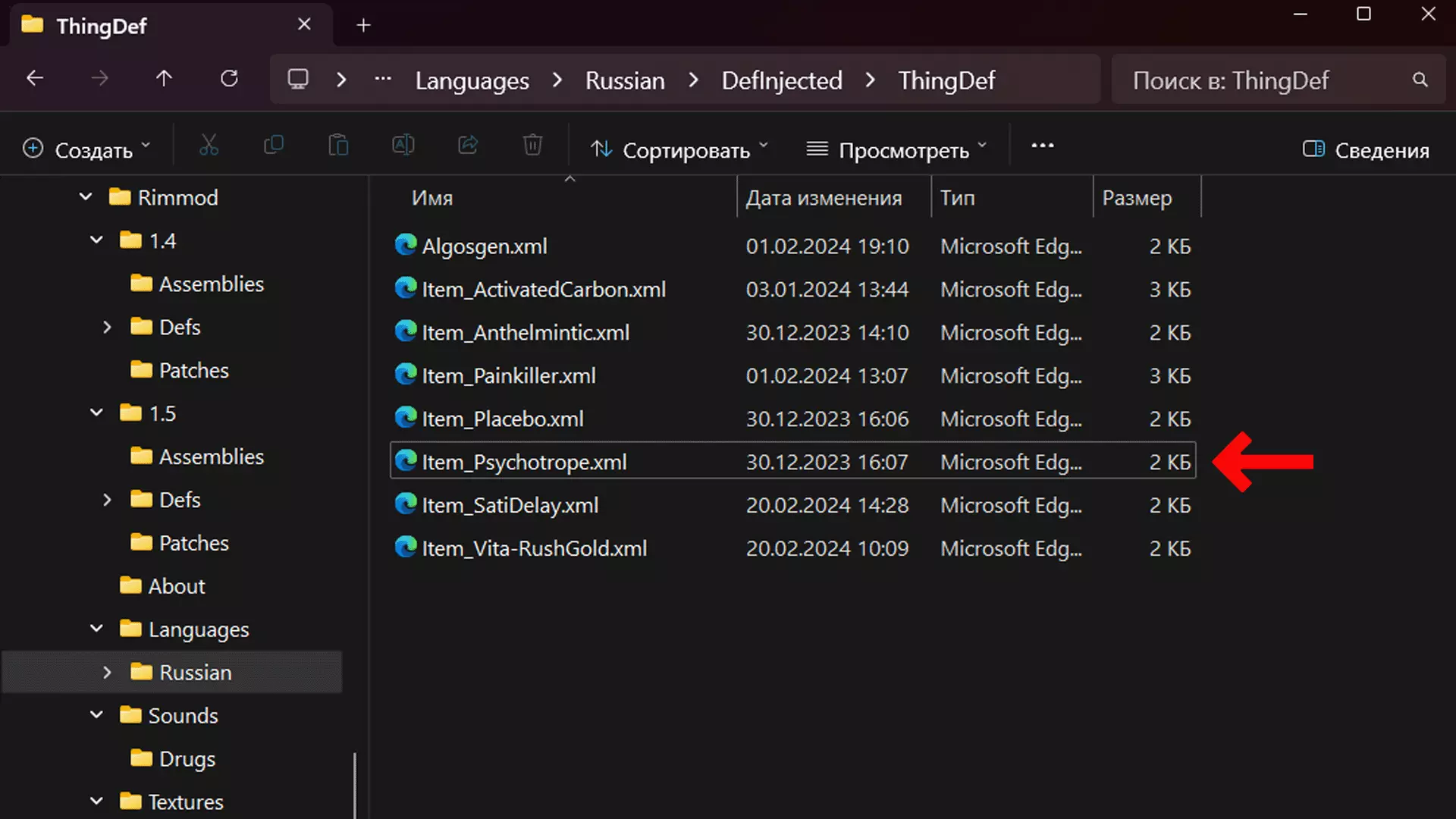The width and height of the screenshot is (1456, 819).
Task: Expand the Defs folder under 1.5
Action: [107, 500]
